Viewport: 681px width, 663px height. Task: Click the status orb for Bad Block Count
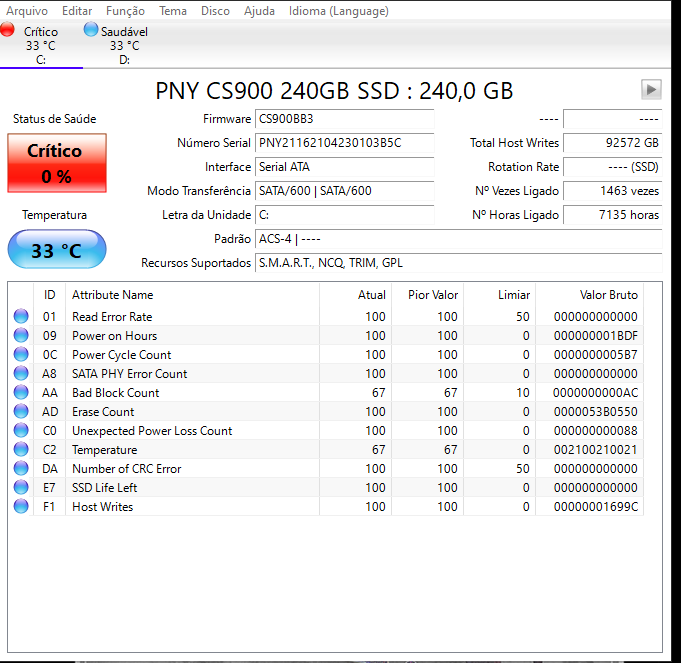[21, 393]
